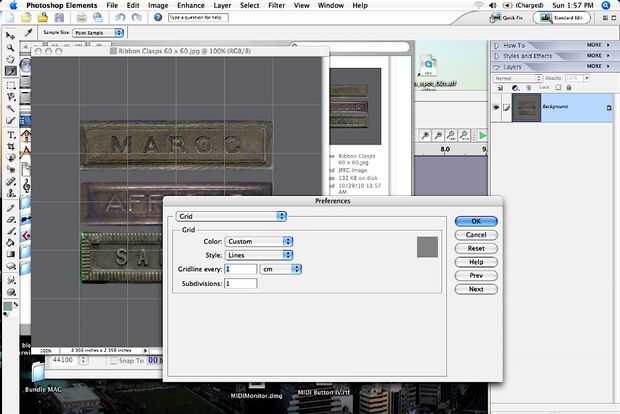This screenshot has width=620, height=414.
Task: Click the Cancel button in Preferences
Action: pyautogui.click(x=475, y=235)
